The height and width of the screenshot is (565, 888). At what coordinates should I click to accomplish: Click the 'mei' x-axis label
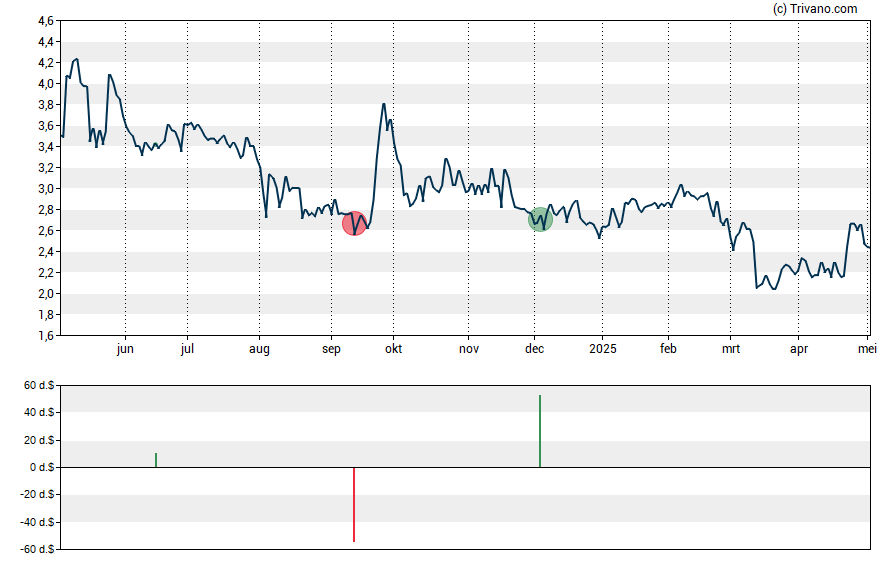tap(867, 349)
